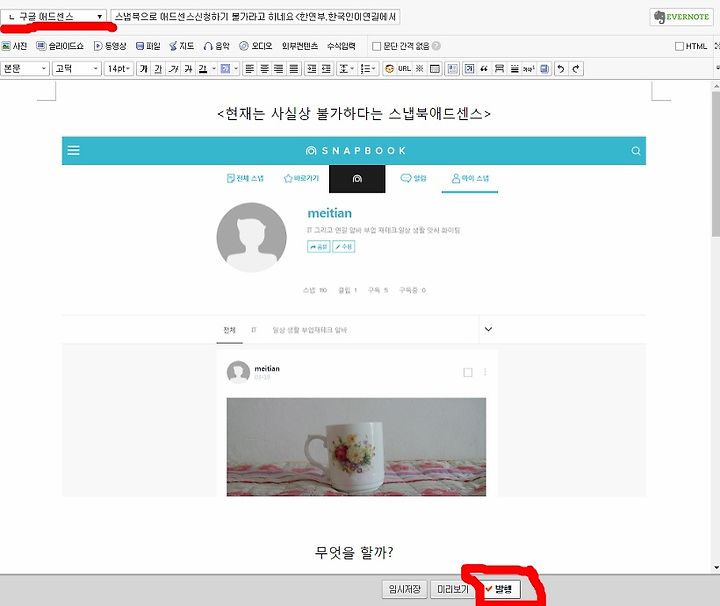This screenshot has width=720, height=606.
Task: Toggle strikethrough formatting in editor toolbar
Action: pyautogui.click(x=188, y=69)
